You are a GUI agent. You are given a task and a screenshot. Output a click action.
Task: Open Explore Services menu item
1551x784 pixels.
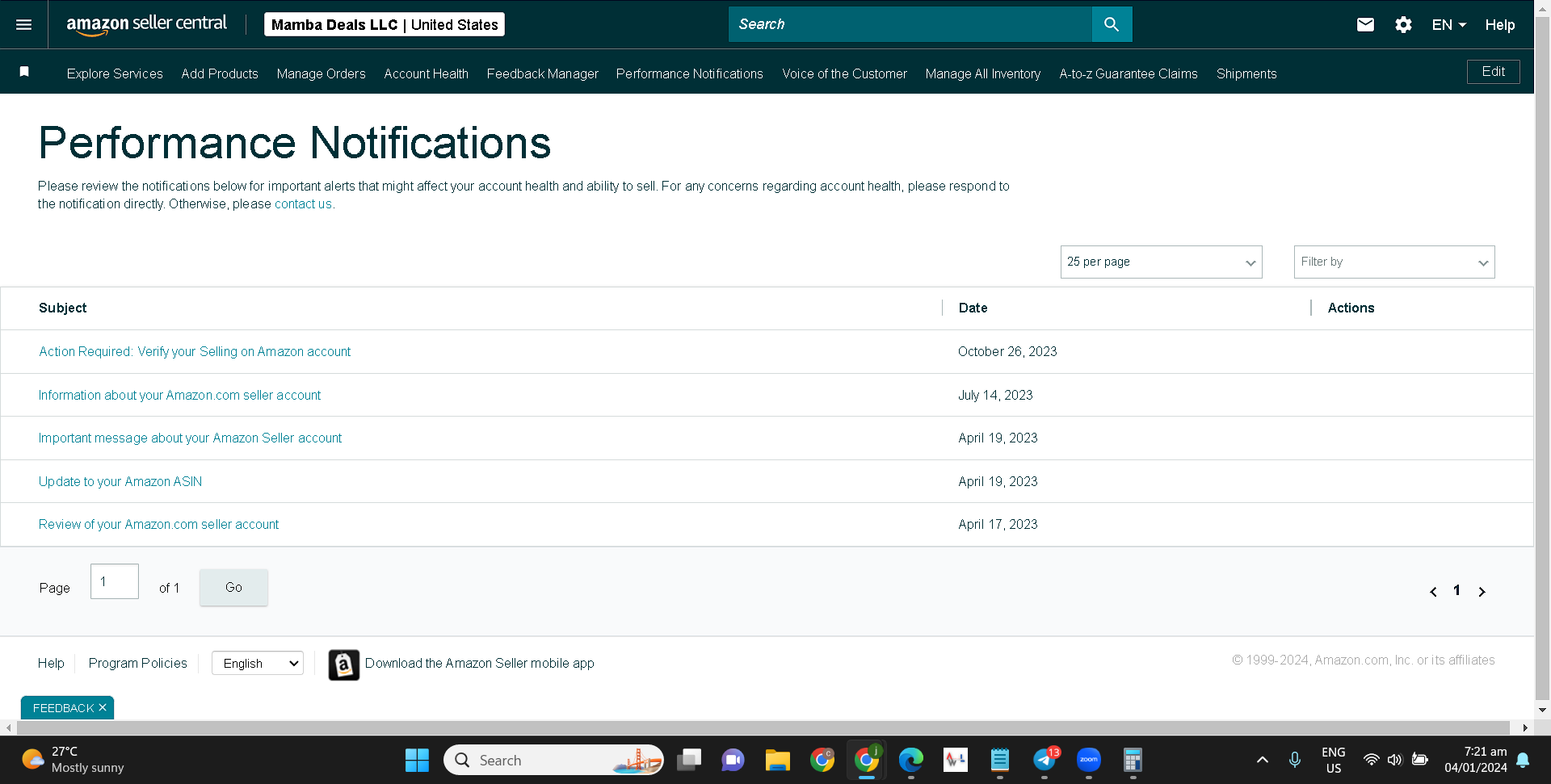click(x=115, y=73)
